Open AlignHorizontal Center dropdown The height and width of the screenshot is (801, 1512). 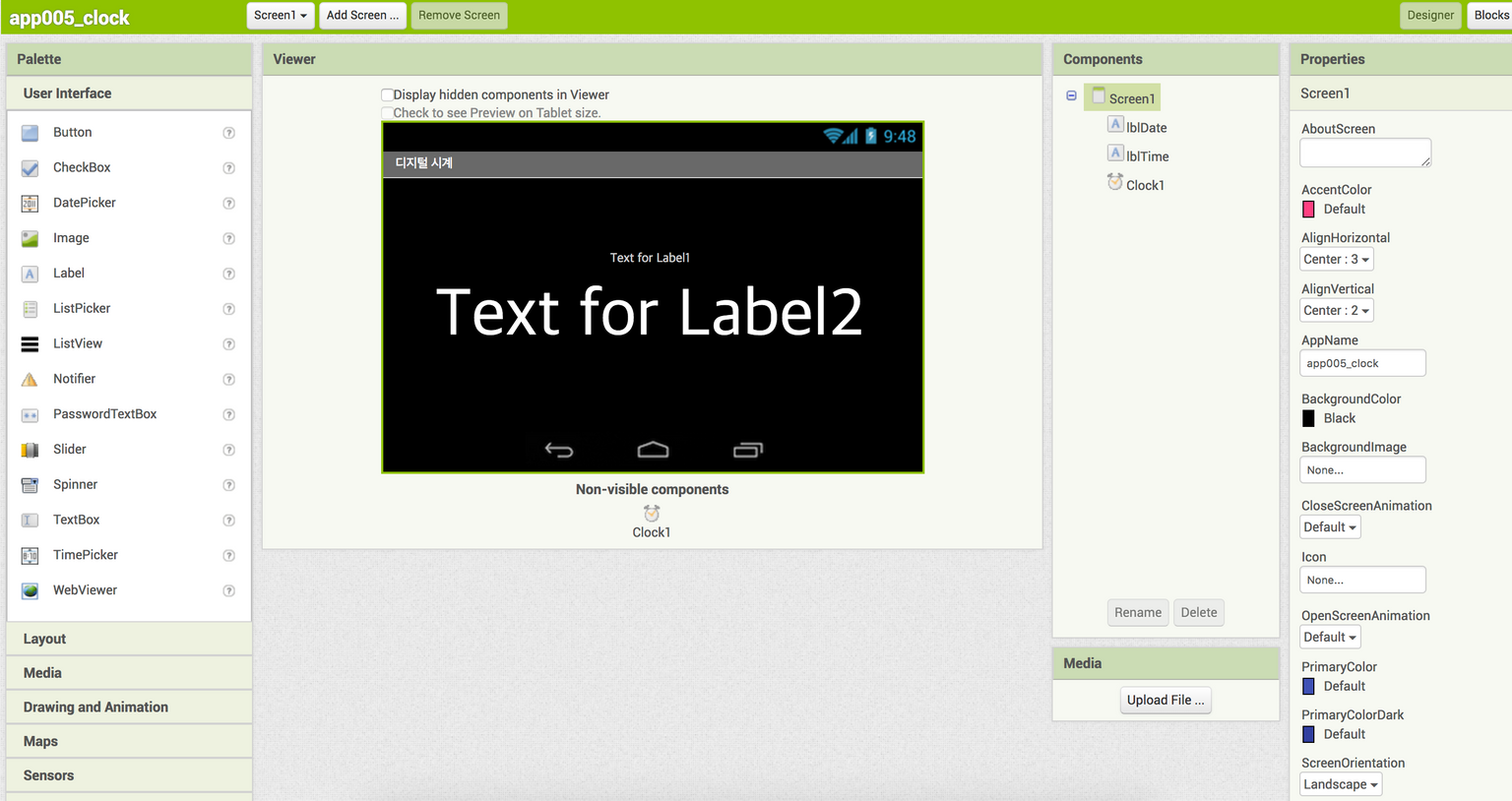pos(1337,260)
